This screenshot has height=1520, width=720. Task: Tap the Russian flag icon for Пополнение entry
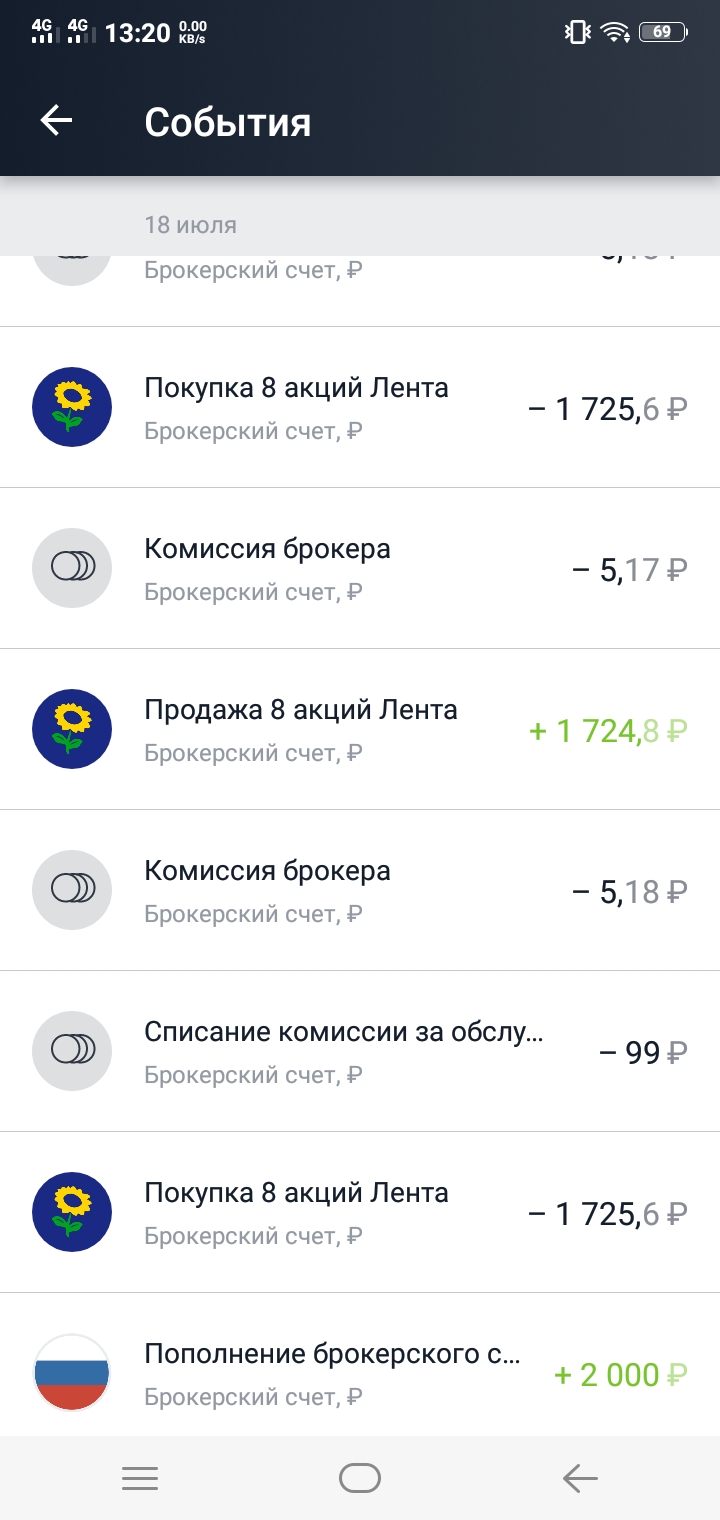pos(72,1373)
